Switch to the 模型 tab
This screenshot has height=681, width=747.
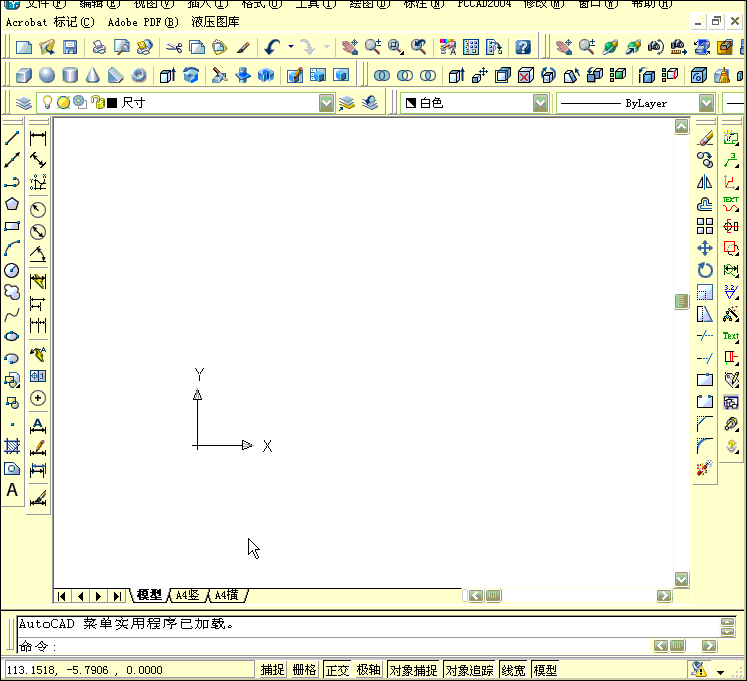click(149, 595)
